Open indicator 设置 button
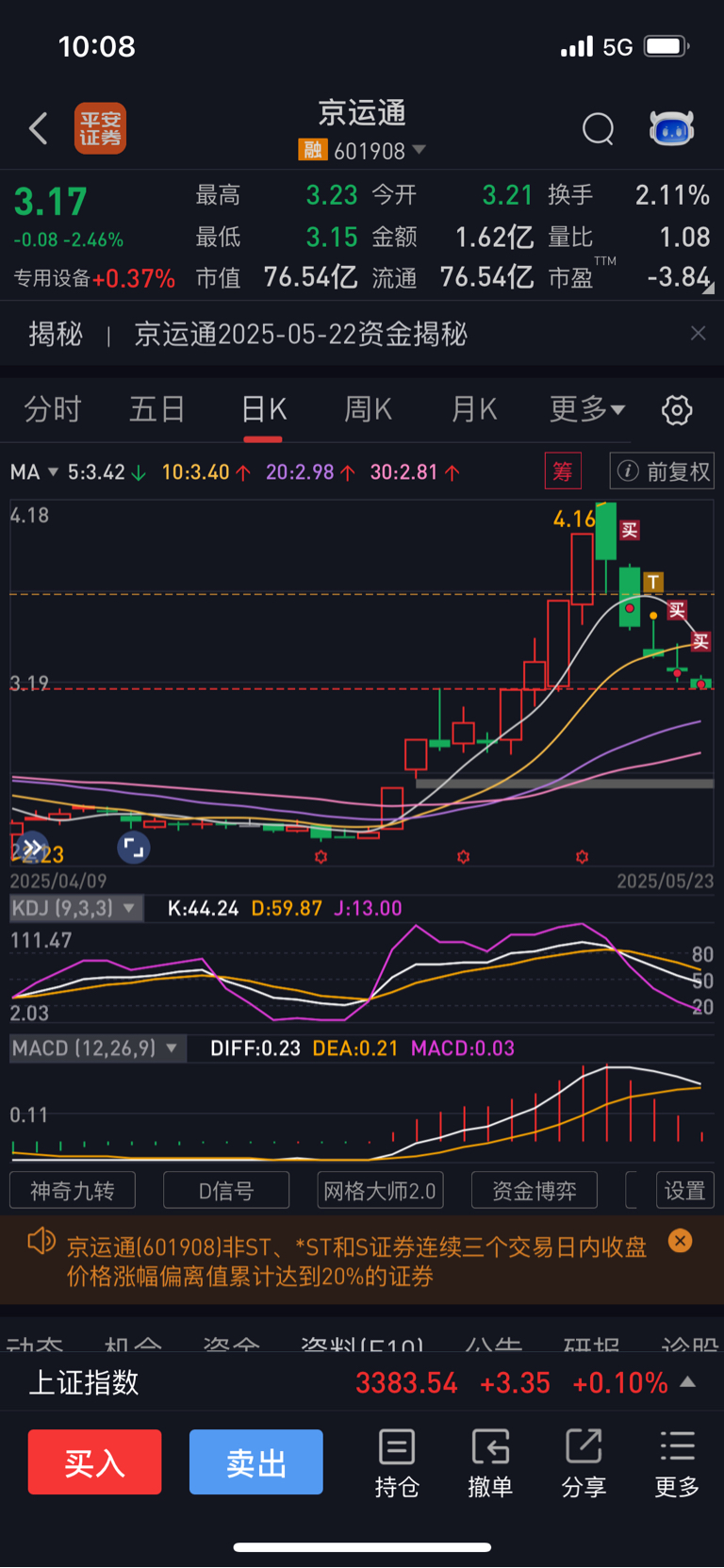Image resolution: width=724 pixels, height=1568 pixels. (x=685, y=1191)
